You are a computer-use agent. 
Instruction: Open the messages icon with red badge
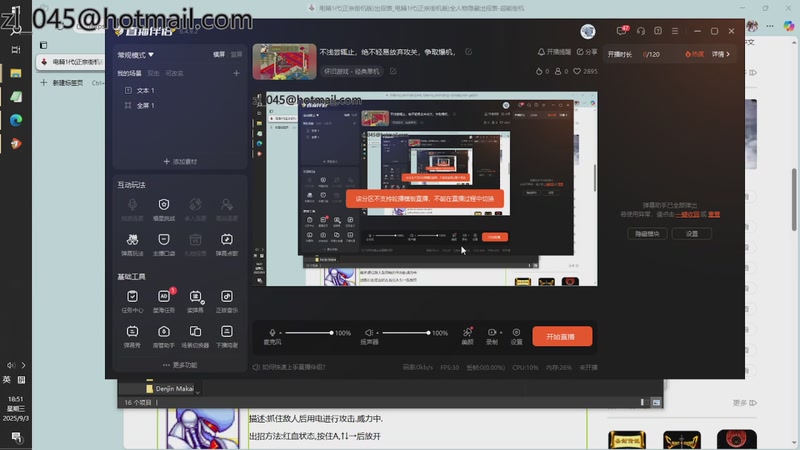pos(622,31)
